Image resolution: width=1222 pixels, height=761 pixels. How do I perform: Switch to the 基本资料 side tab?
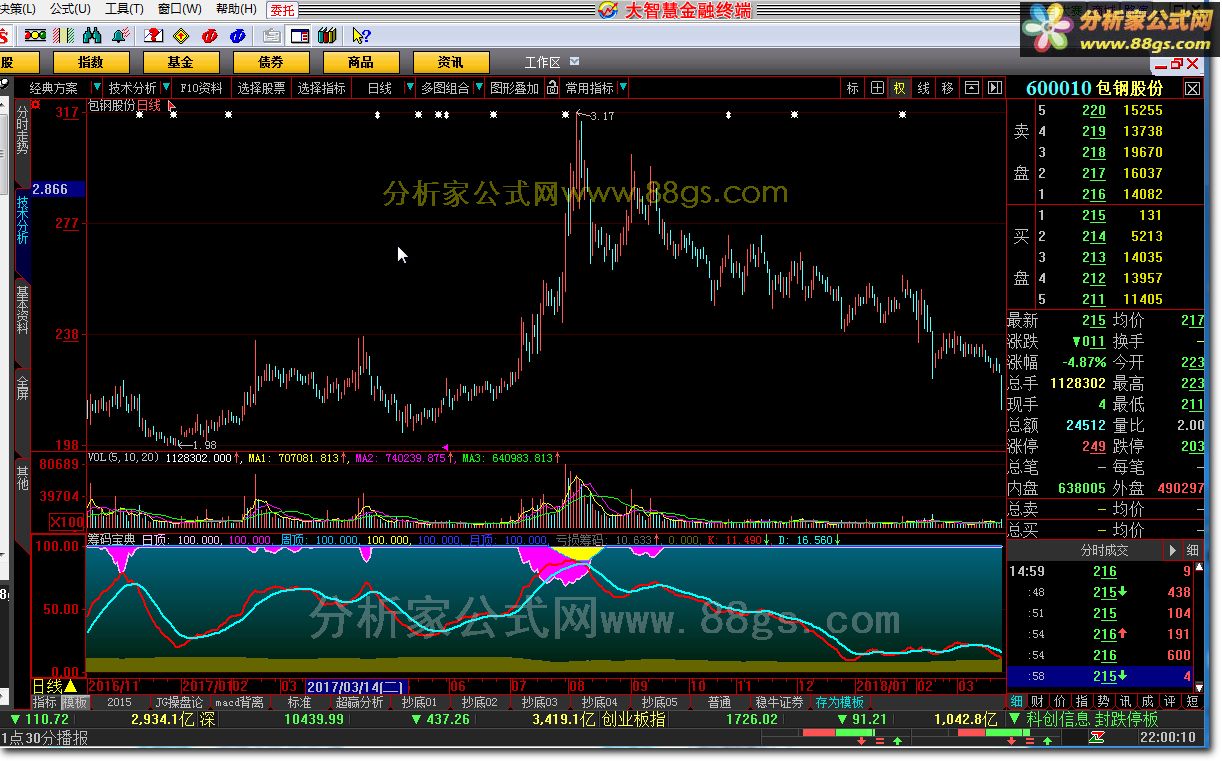[23, 310]
